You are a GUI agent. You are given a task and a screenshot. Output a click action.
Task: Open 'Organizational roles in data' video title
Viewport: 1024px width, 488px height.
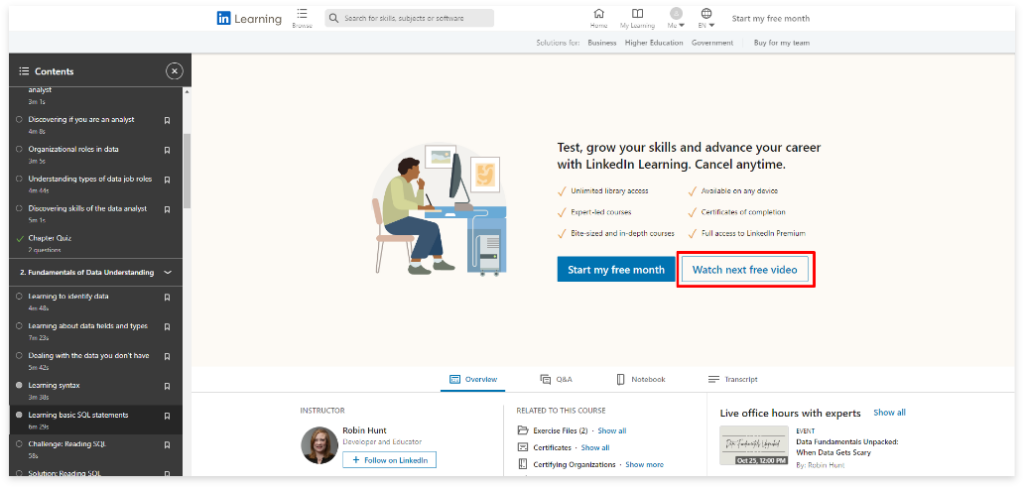pos(73,149)
